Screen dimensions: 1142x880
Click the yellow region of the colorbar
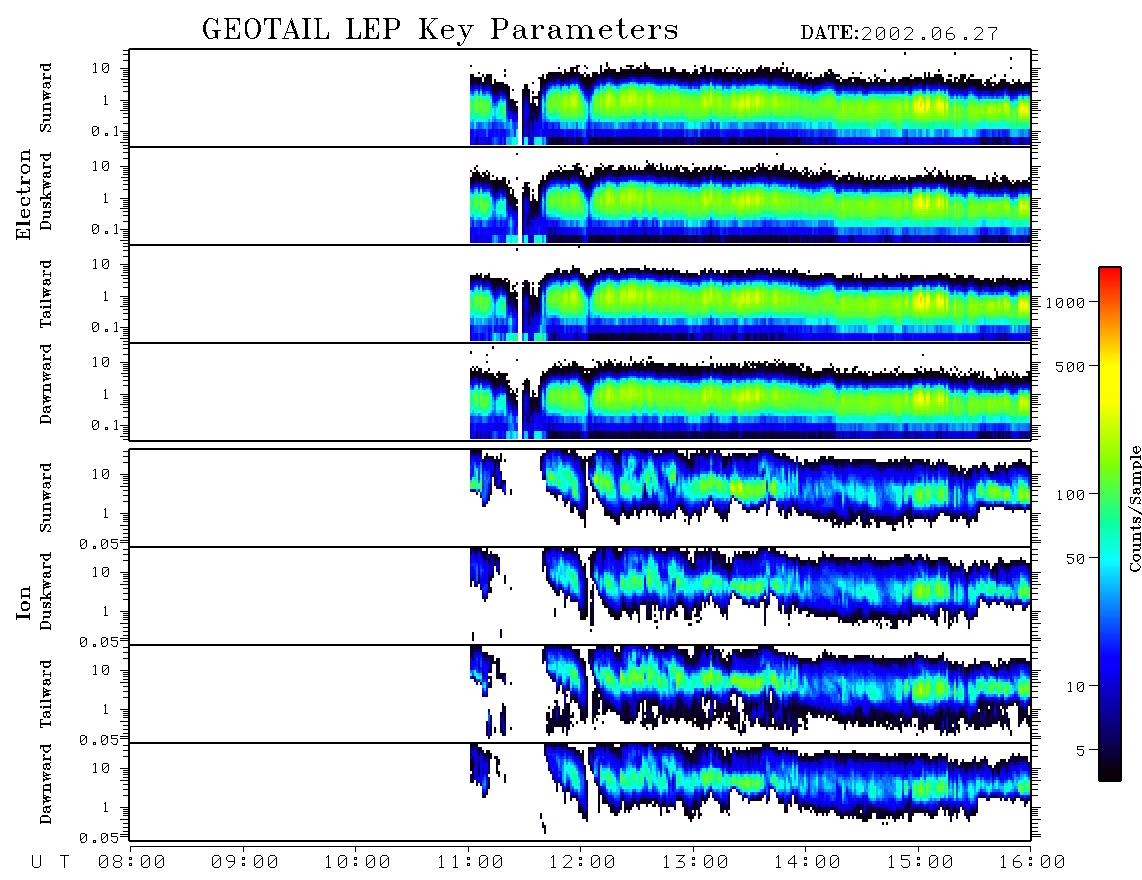coord(1110,382)
